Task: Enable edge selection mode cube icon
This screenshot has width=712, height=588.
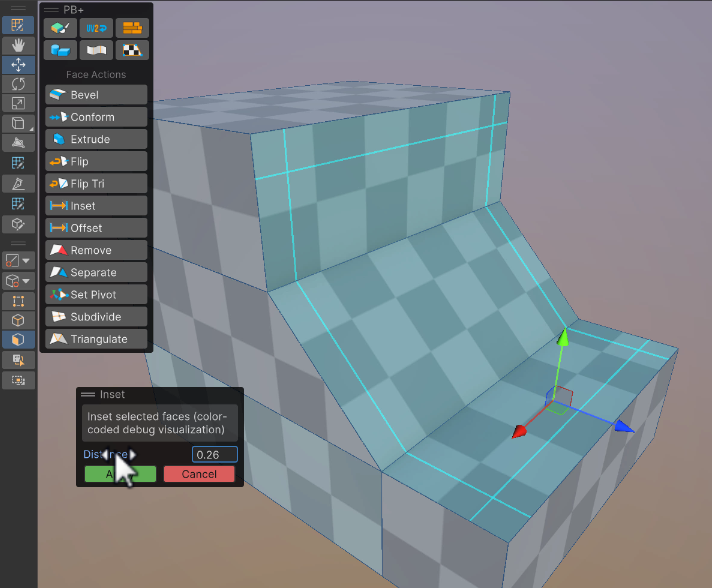Action: pyautogui.click(x=18, y=320)
